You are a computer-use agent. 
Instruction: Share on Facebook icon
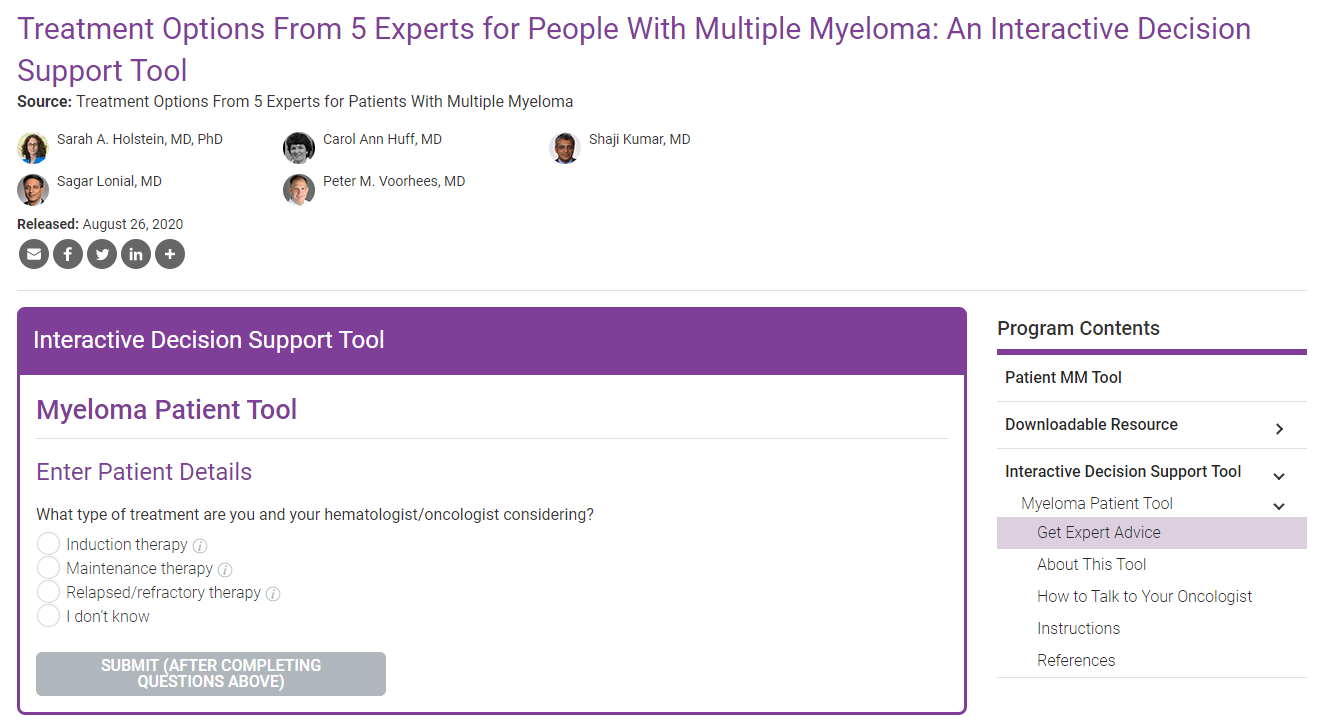coord(68,254)
